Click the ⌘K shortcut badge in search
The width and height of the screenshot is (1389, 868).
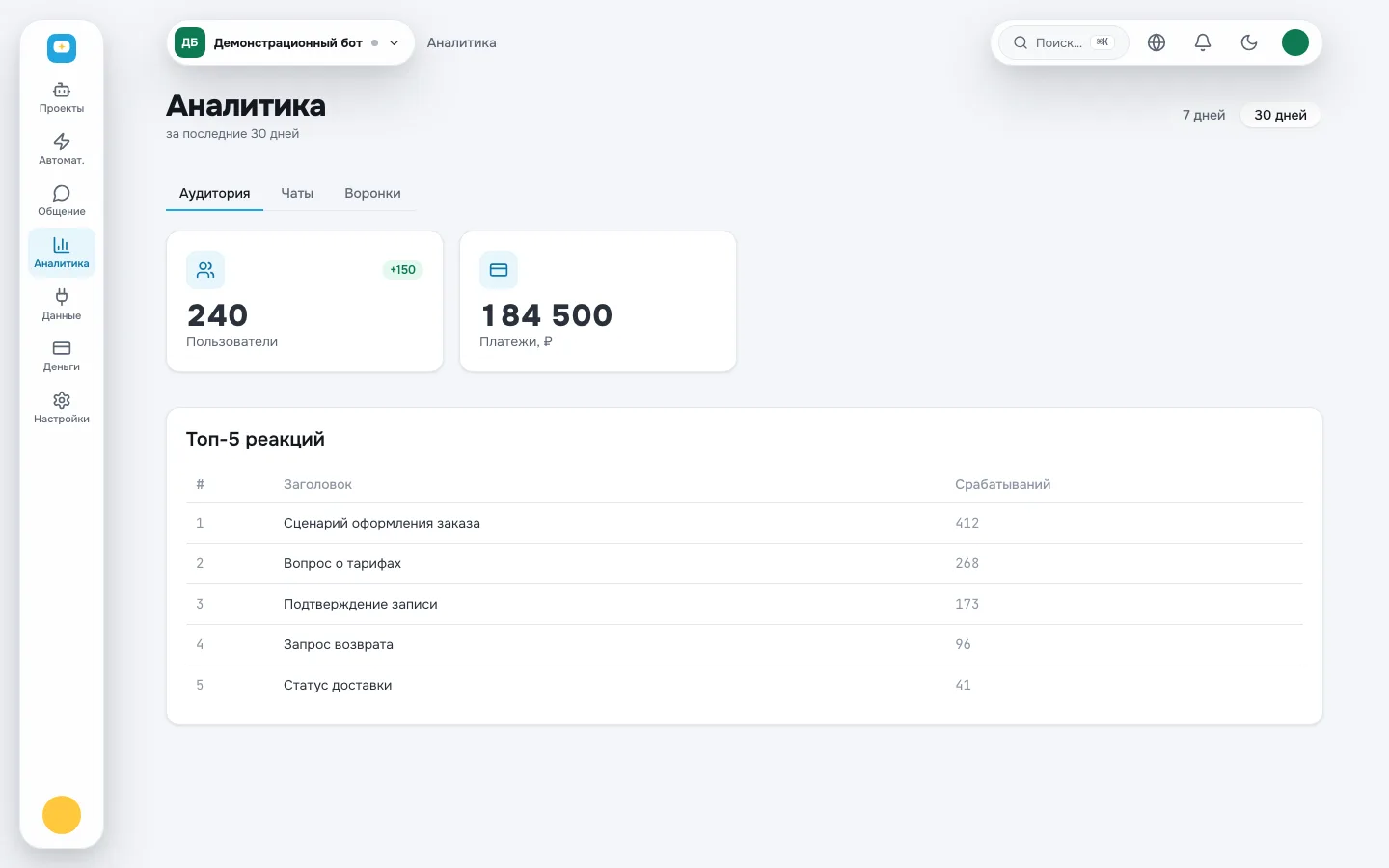point(1102,42)
